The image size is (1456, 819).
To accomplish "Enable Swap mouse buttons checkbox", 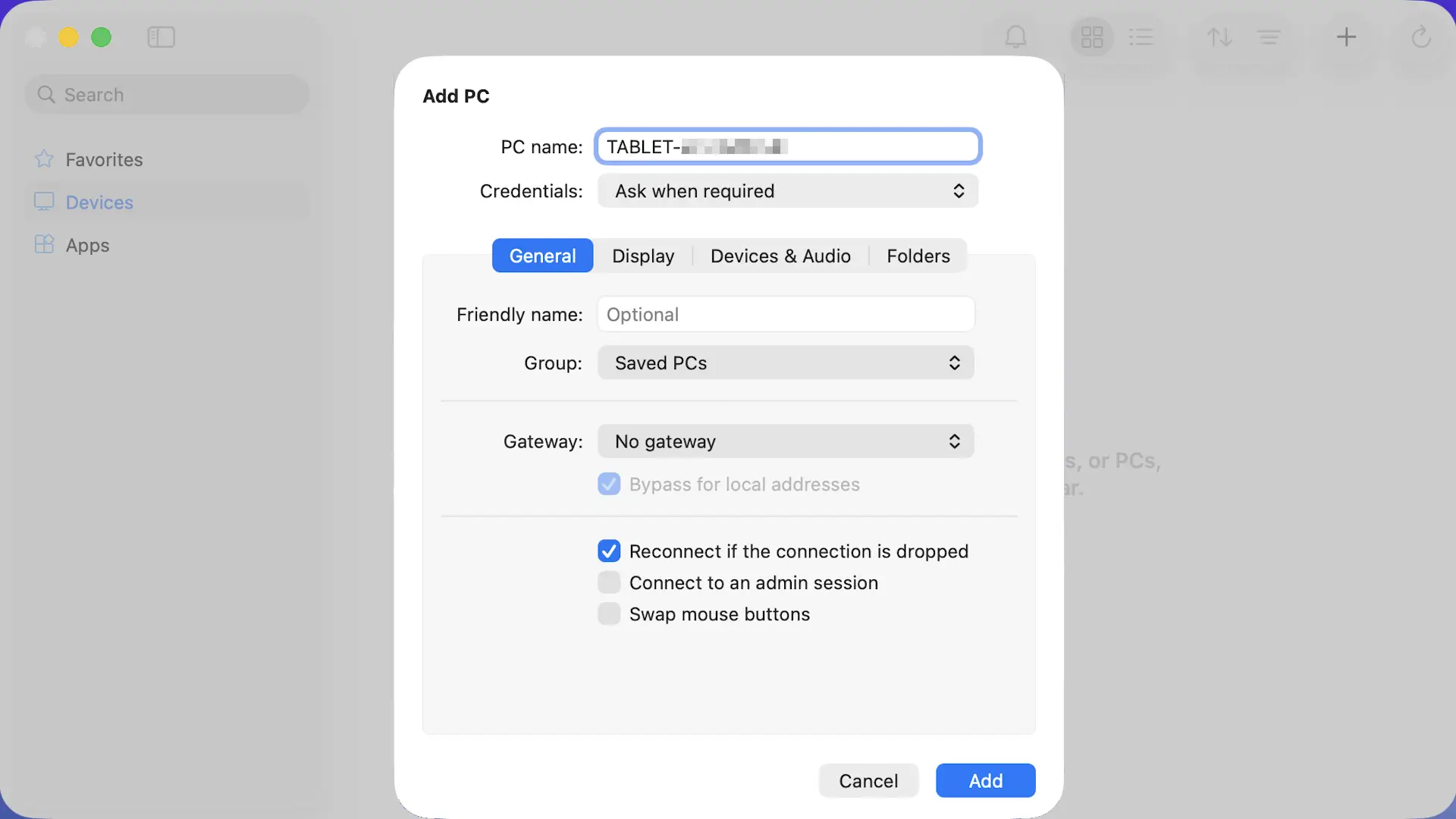I will coord(609,613).
